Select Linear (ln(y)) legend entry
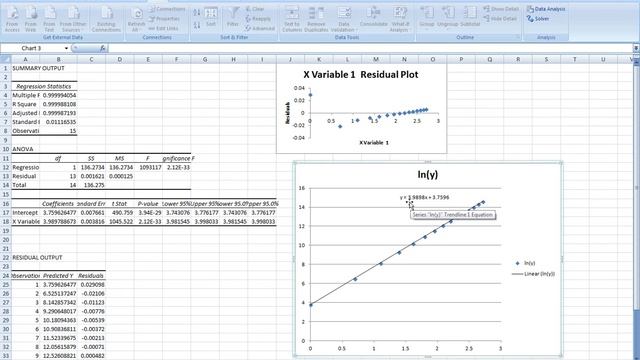 [x=533, y=274]
